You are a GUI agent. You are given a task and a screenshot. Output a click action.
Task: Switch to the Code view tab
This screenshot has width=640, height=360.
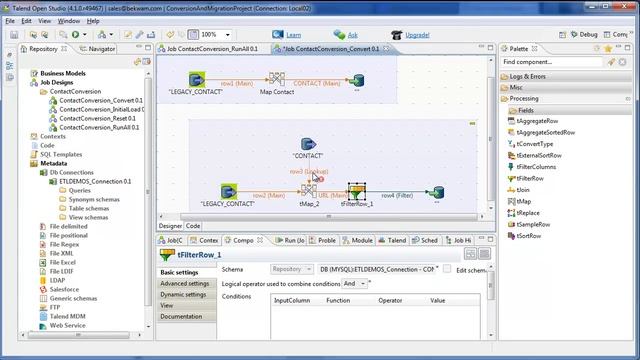click(193, 226)
